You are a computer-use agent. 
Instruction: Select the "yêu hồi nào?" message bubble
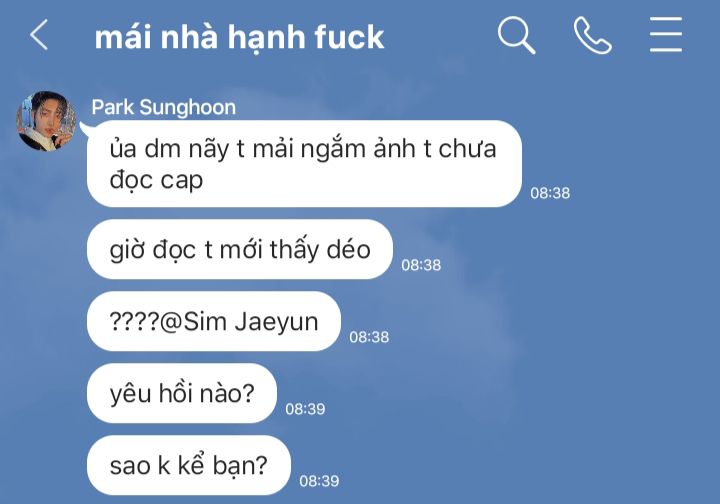pos(182,393)
